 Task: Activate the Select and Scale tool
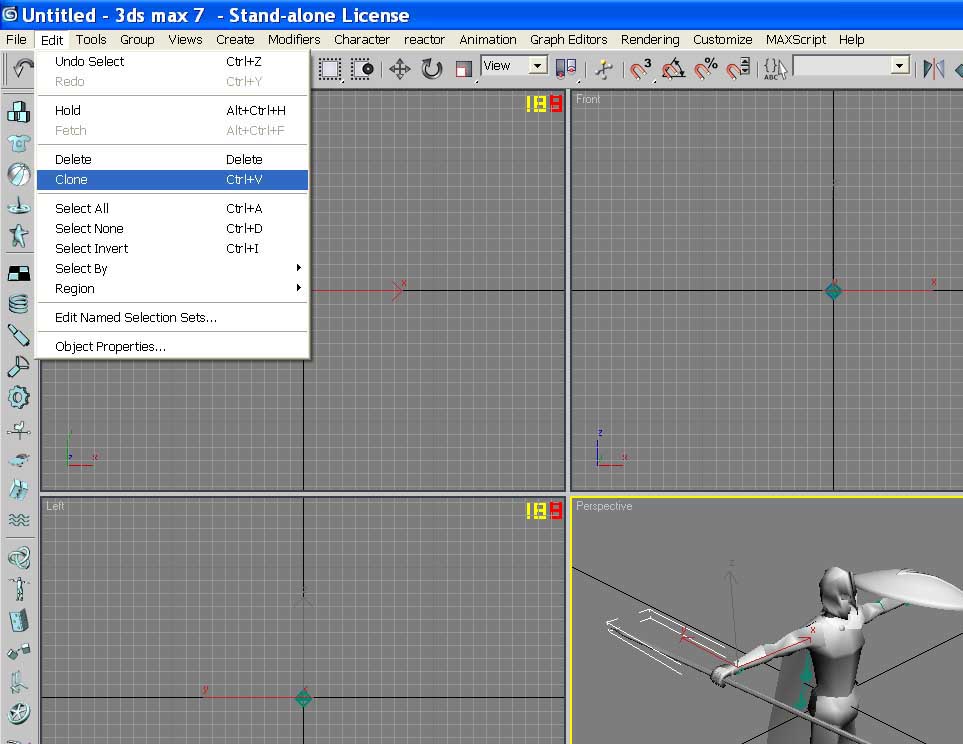(x=464, y=69)
